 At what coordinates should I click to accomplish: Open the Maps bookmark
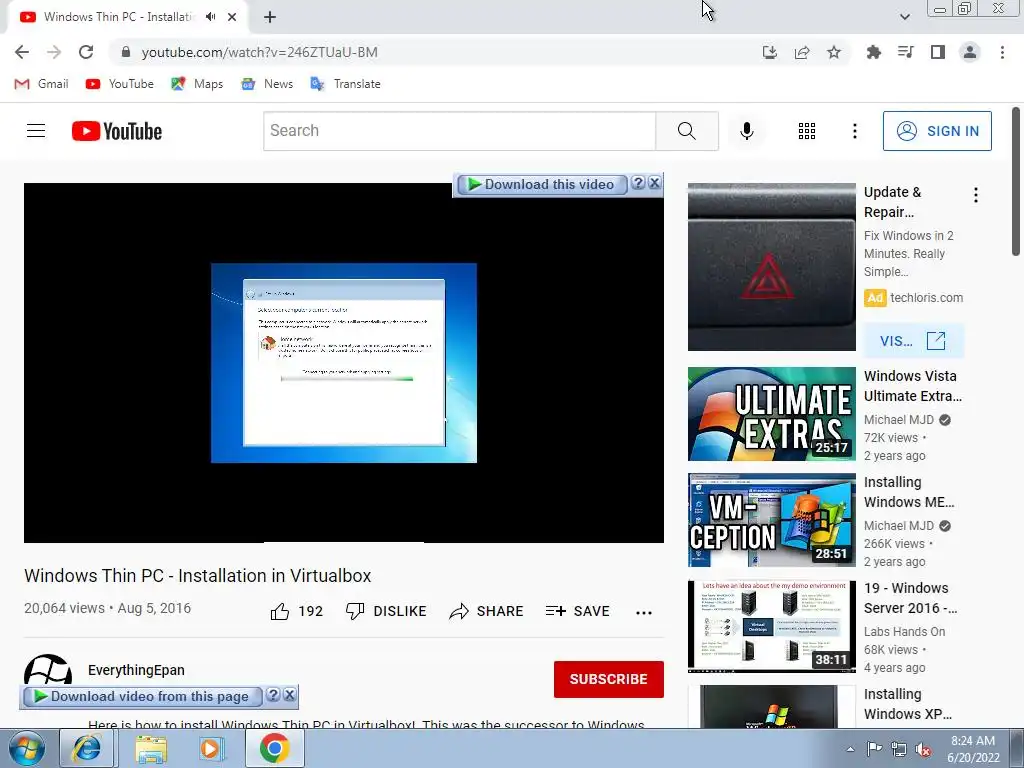click(x=197, y=84)
